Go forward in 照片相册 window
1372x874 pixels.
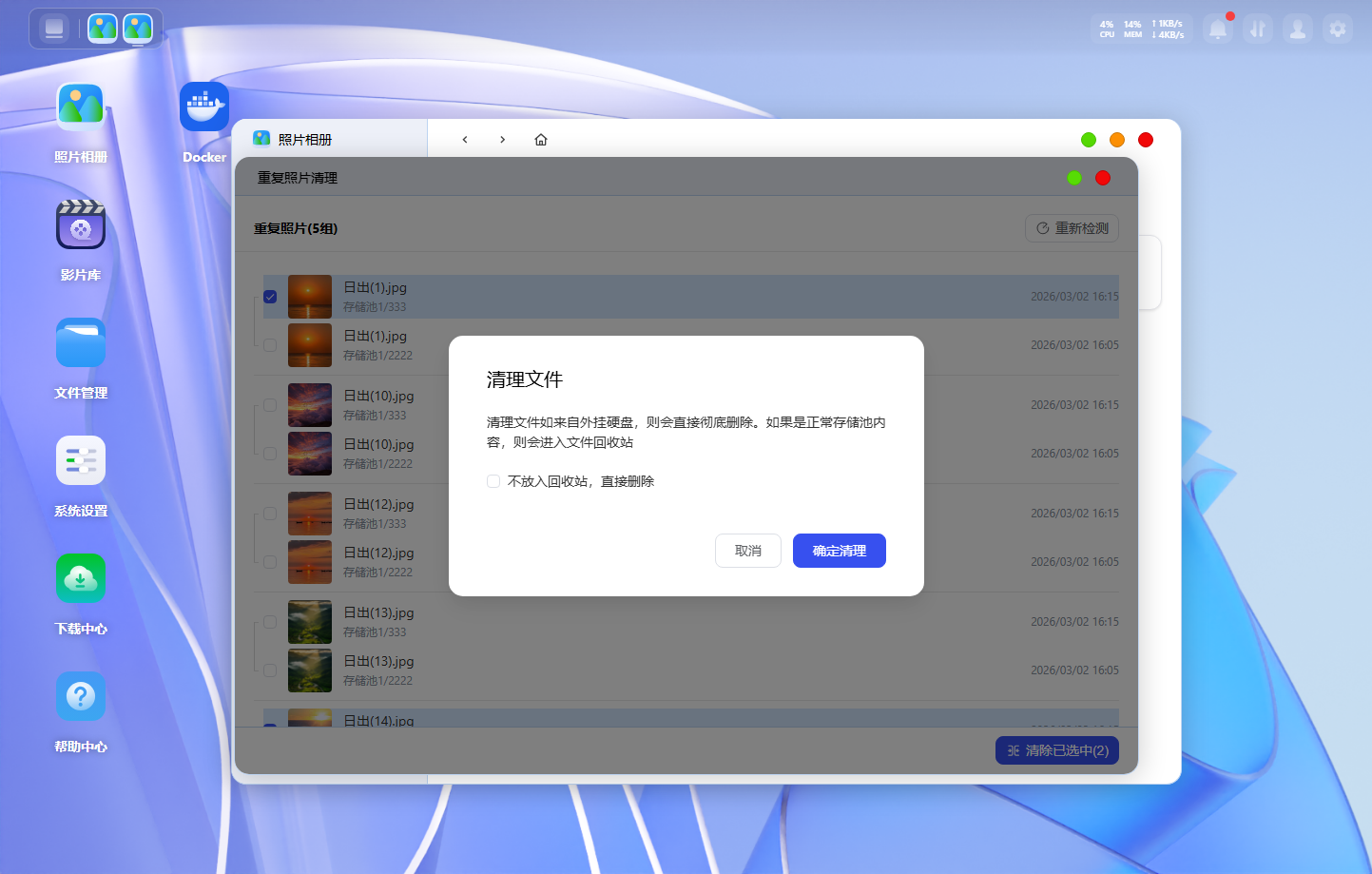pos(503,140)
